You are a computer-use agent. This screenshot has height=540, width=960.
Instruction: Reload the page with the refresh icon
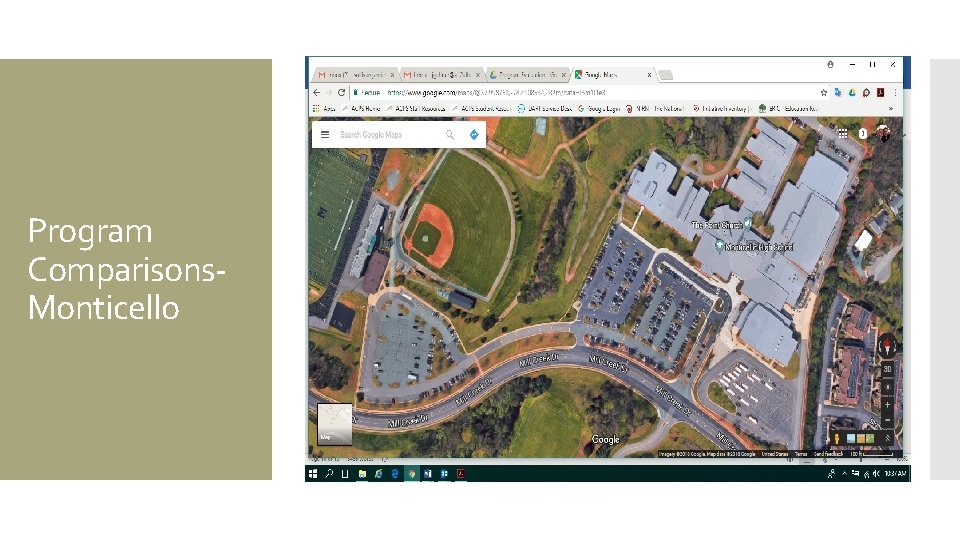342,92
